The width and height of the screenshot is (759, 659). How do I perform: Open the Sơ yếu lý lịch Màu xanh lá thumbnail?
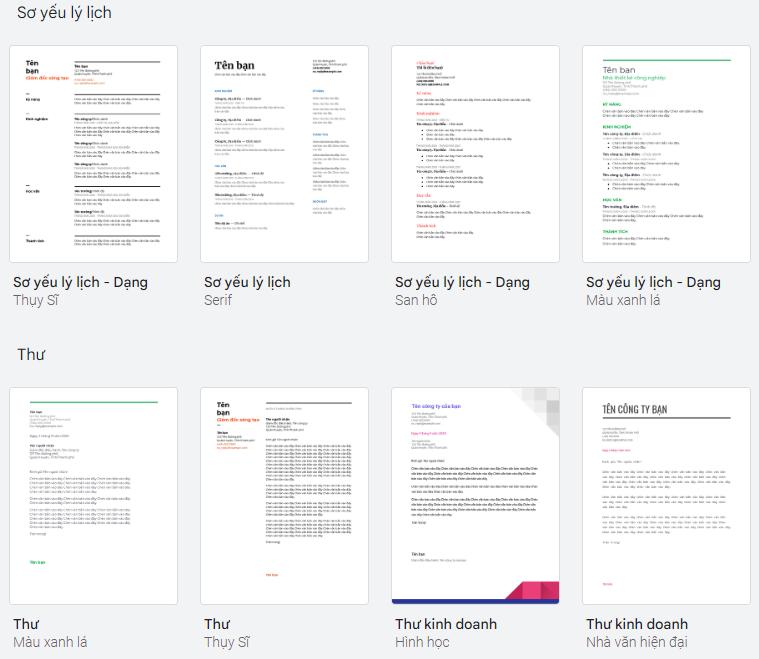[x=667, y=154]
